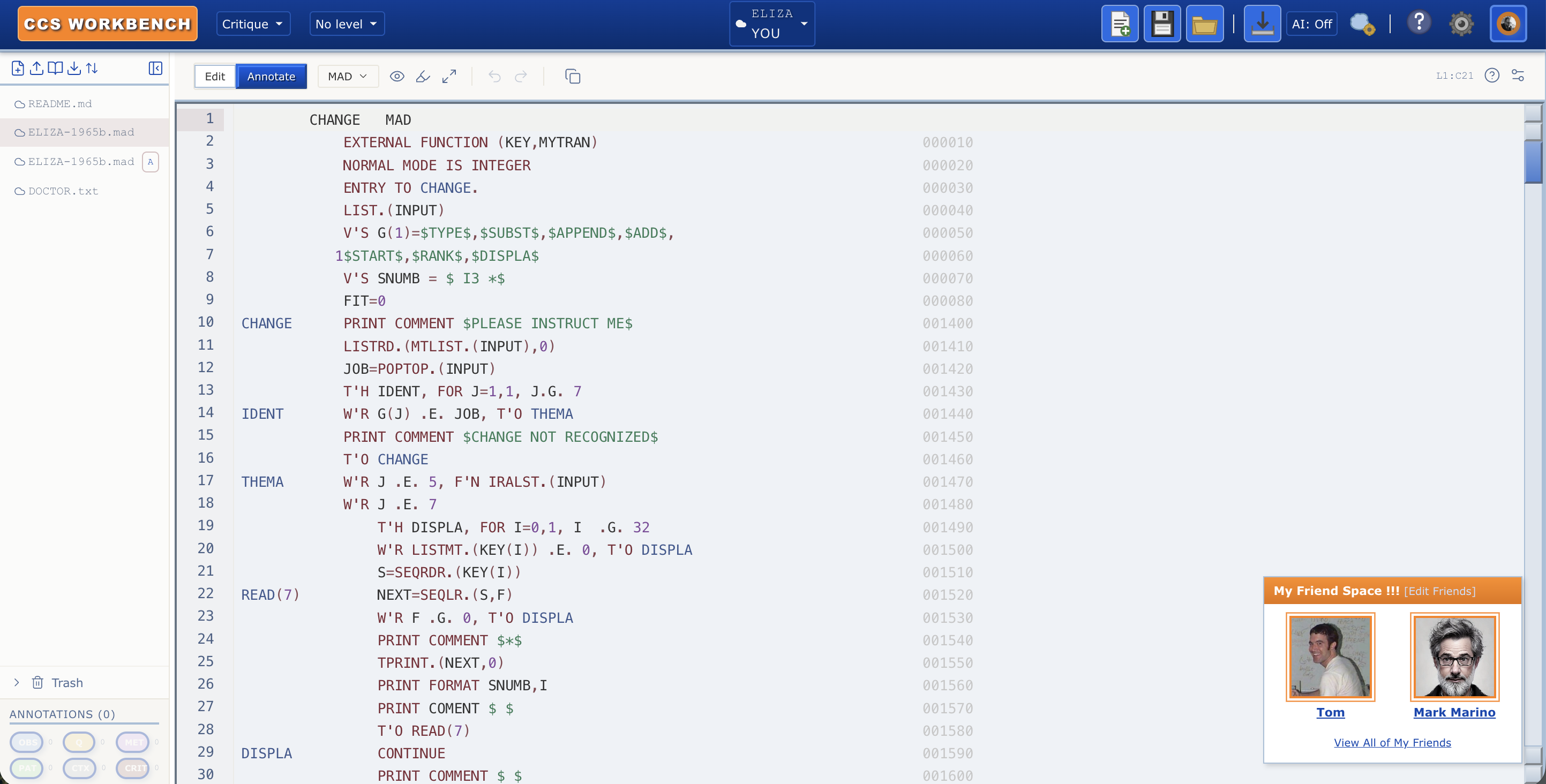The image size is (1546, 784).
Task: Collapse the sidebar with the panel icon
Action: [155, 68]
